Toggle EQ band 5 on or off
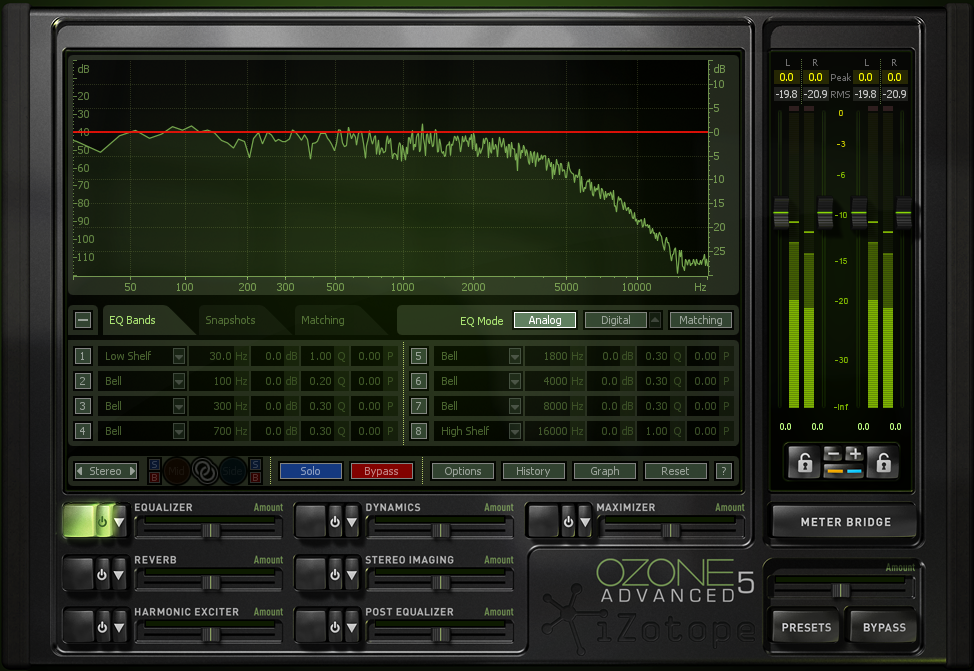 click(419, 356)
